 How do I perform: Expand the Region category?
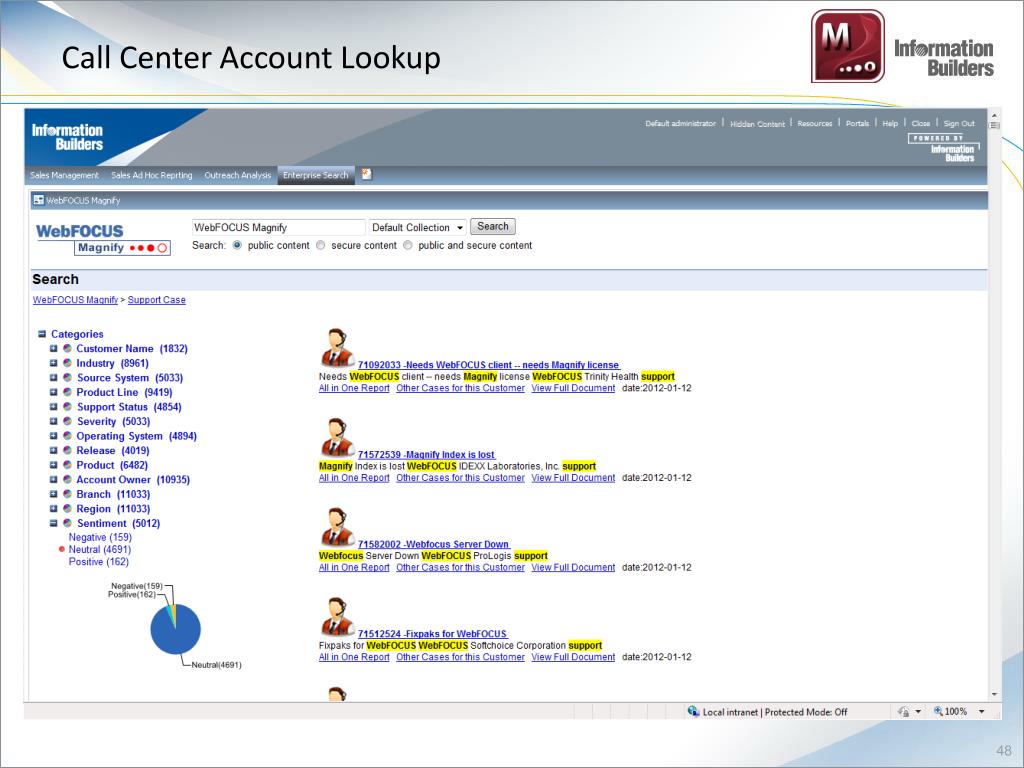54,509
